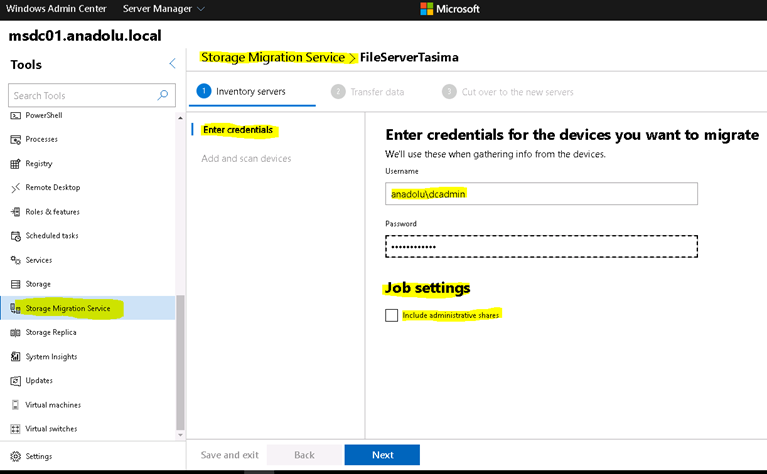The image size is (767, 474).
Task: Click the Next button
Action: (382, 455)
